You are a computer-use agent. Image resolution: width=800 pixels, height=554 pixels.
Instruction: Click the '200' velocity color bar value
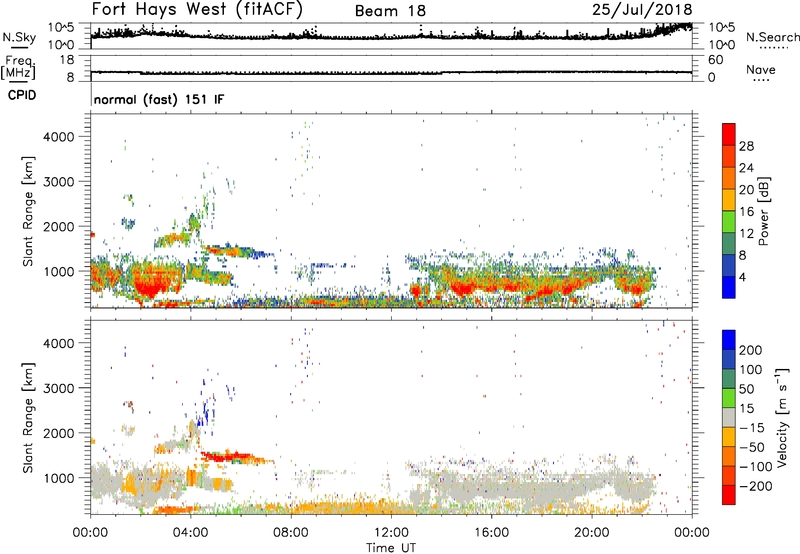point(751,350)
